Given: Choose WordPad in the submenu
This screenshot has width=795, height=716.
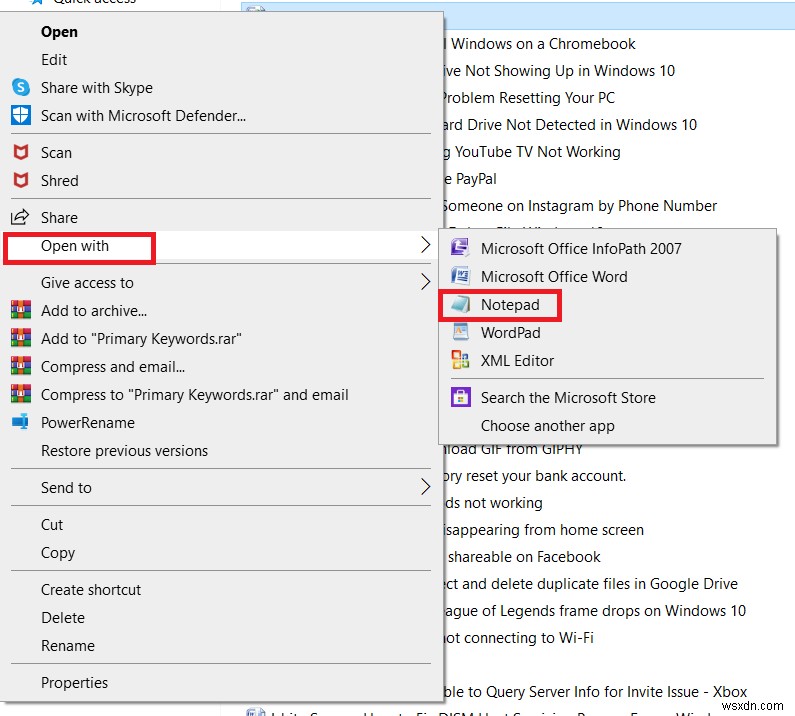Looking at the screenshot, I should click(510, 333).
